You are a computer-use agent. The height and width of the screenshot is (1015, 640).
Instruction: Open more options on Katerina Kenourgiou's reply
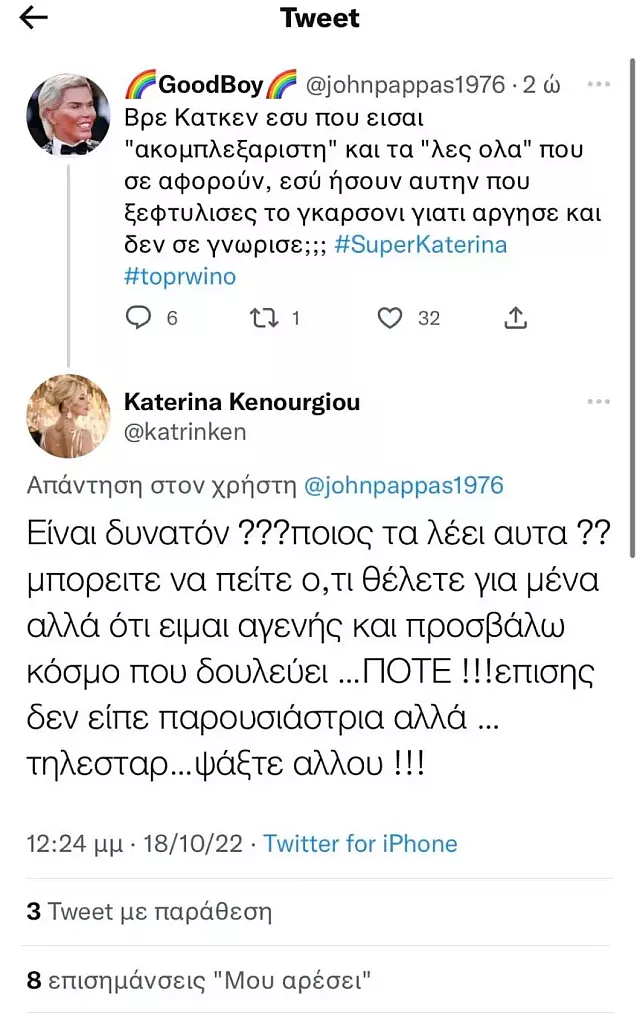[598, 399]
